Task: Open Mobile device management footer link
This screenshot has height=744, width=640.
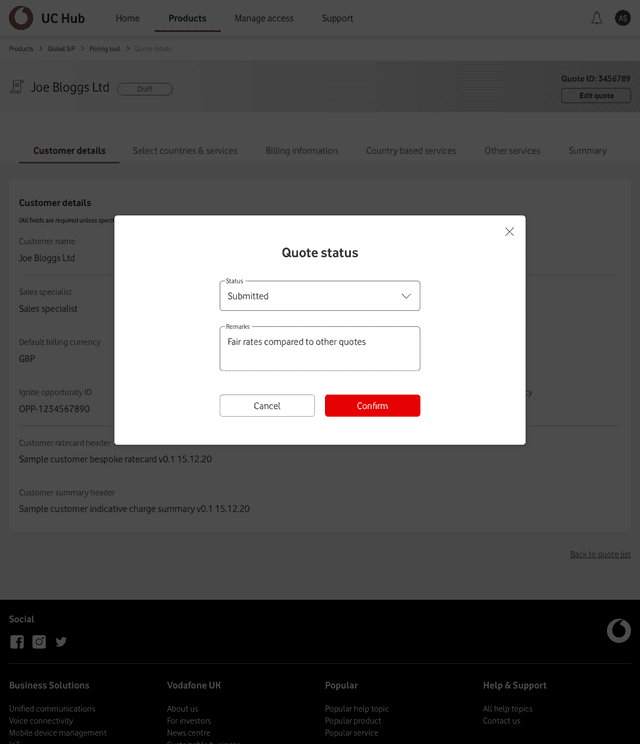Action: [58, 733]
